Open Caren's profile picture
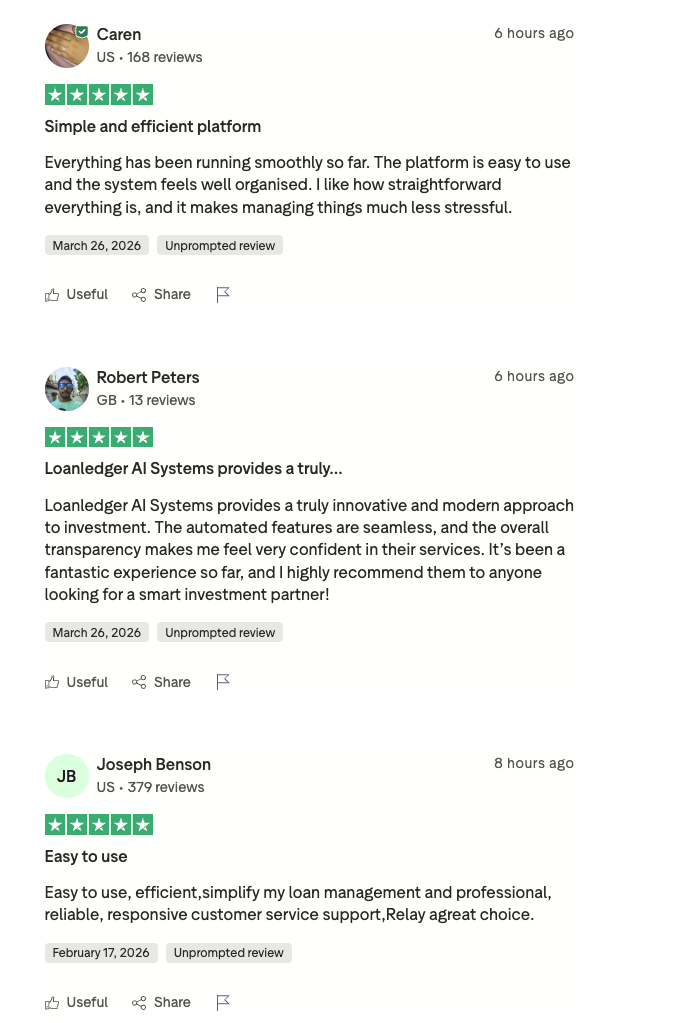The width and height of the screenshot is (689, 1023). [x=67, y=46]
